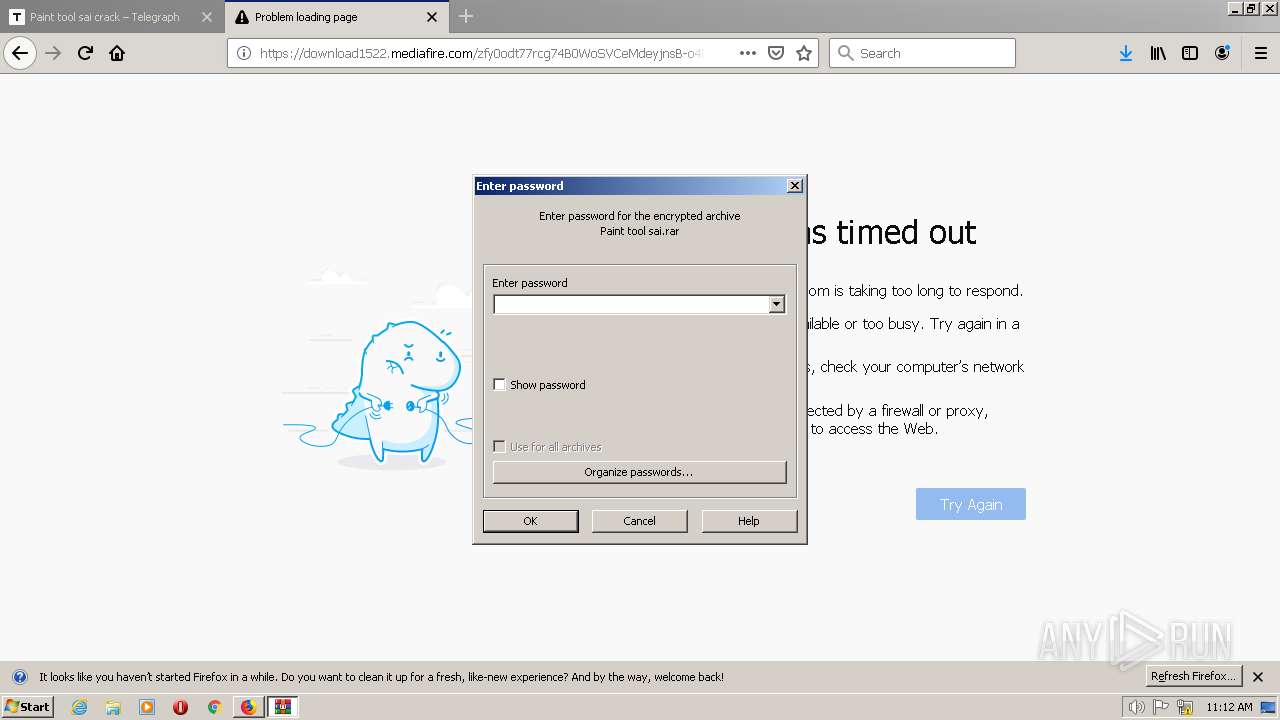Launch Internet Explorer from taskbar
The width and height of the screenshot is (1280, 720).
pos(80,707)
